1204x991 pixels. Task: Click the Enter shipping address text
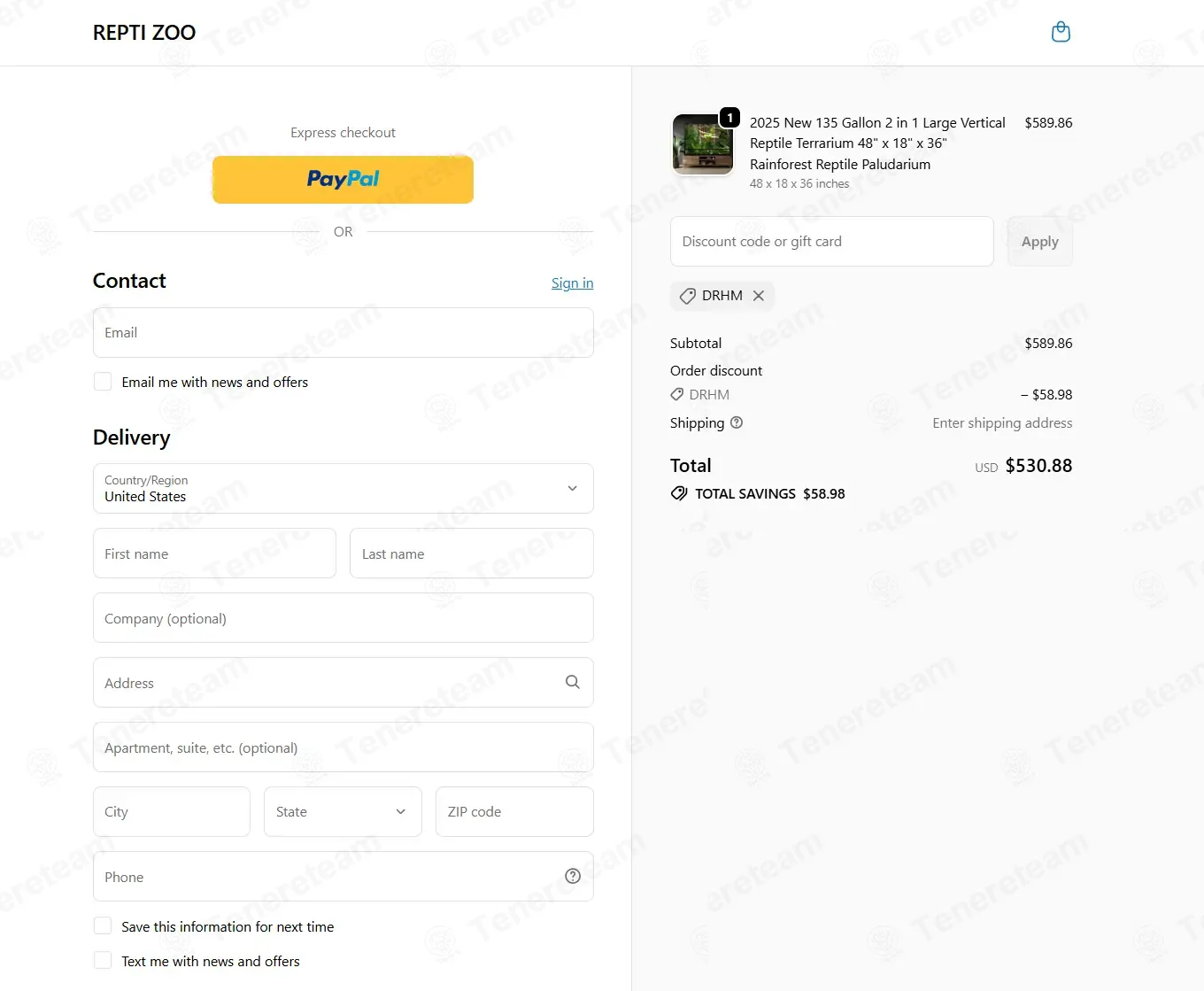point(1002,423)
